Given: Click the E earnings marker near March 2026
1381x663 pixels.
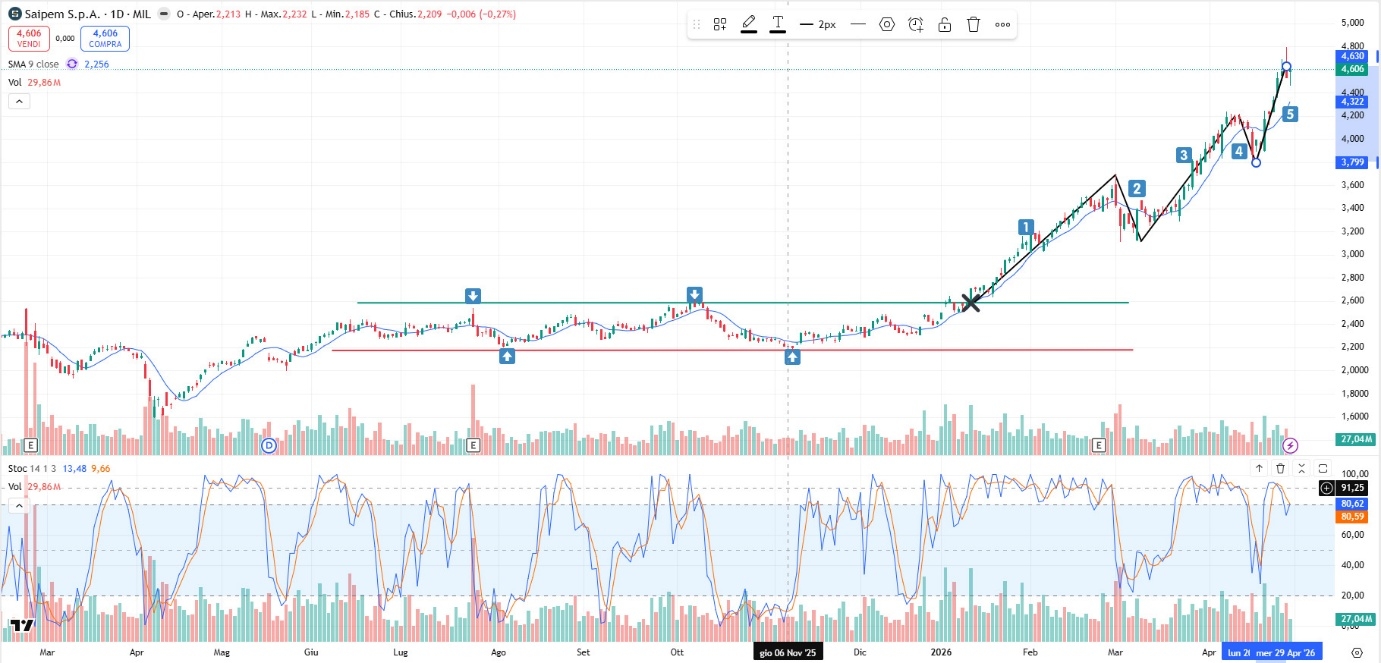Looking at the screenshot, I should pos(1098,445).
